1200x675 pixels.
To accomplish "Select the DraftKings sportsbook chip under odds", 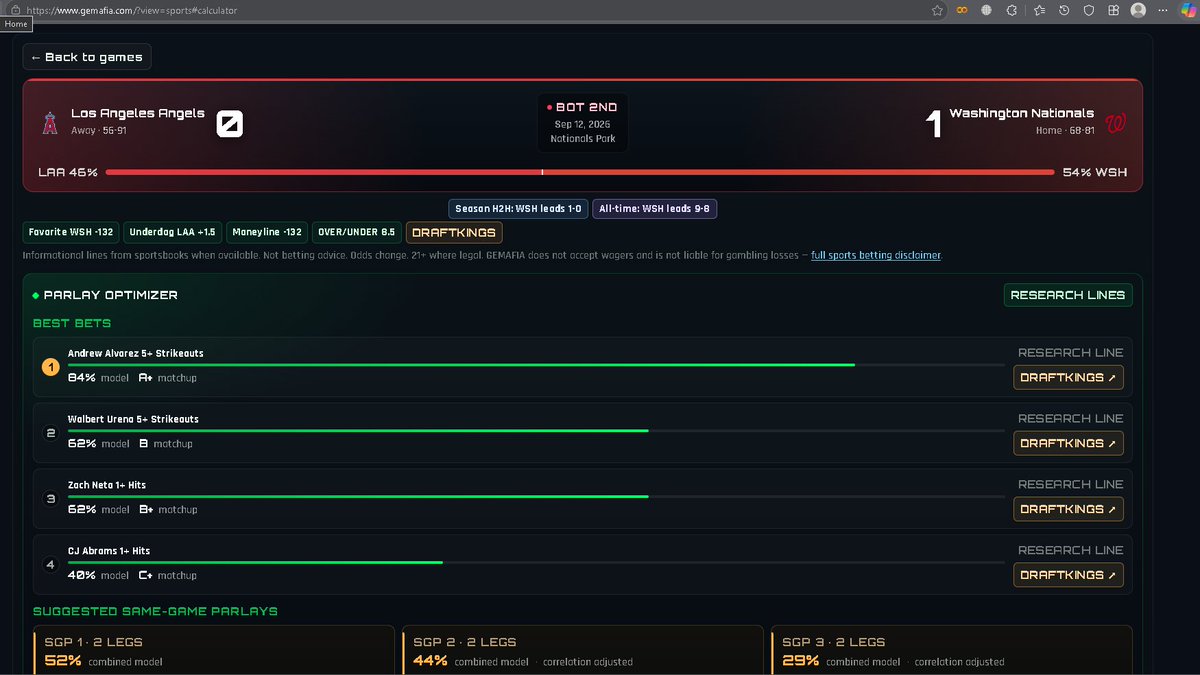I will (x=455, y=232).
